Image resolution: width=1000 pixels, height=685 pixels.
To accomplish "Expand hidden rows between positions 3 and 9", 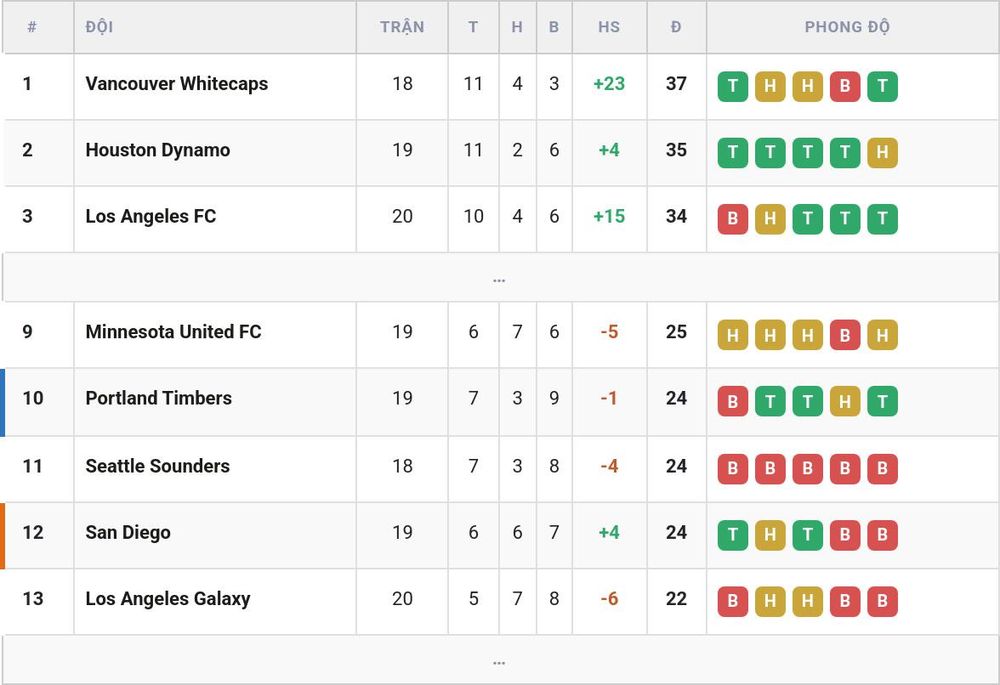I will 499,278.
